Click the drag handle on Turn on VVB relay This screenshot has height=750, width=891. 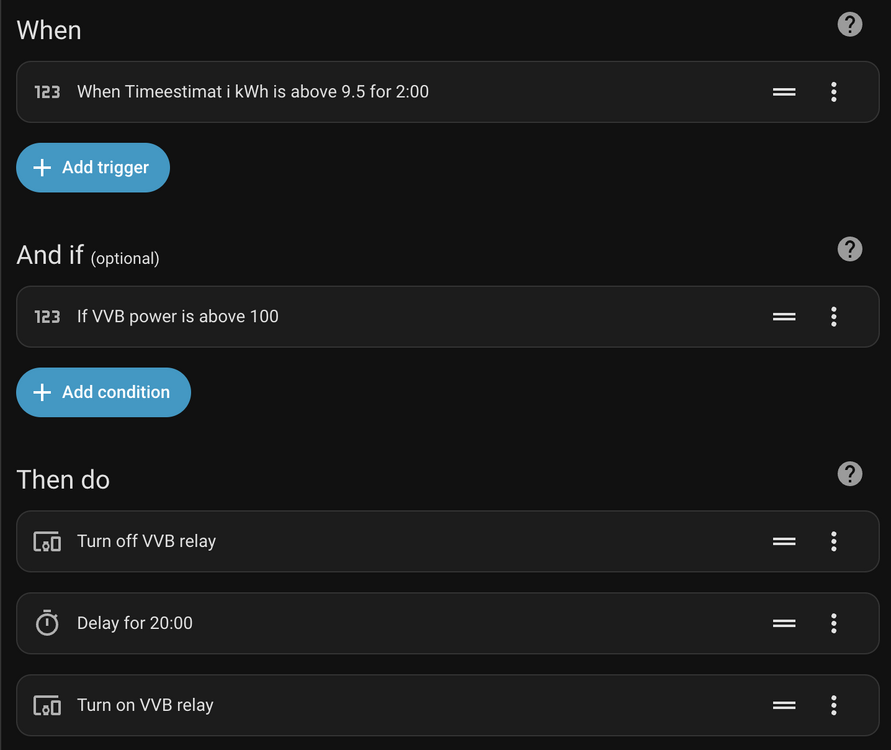(x=784, y=706)
